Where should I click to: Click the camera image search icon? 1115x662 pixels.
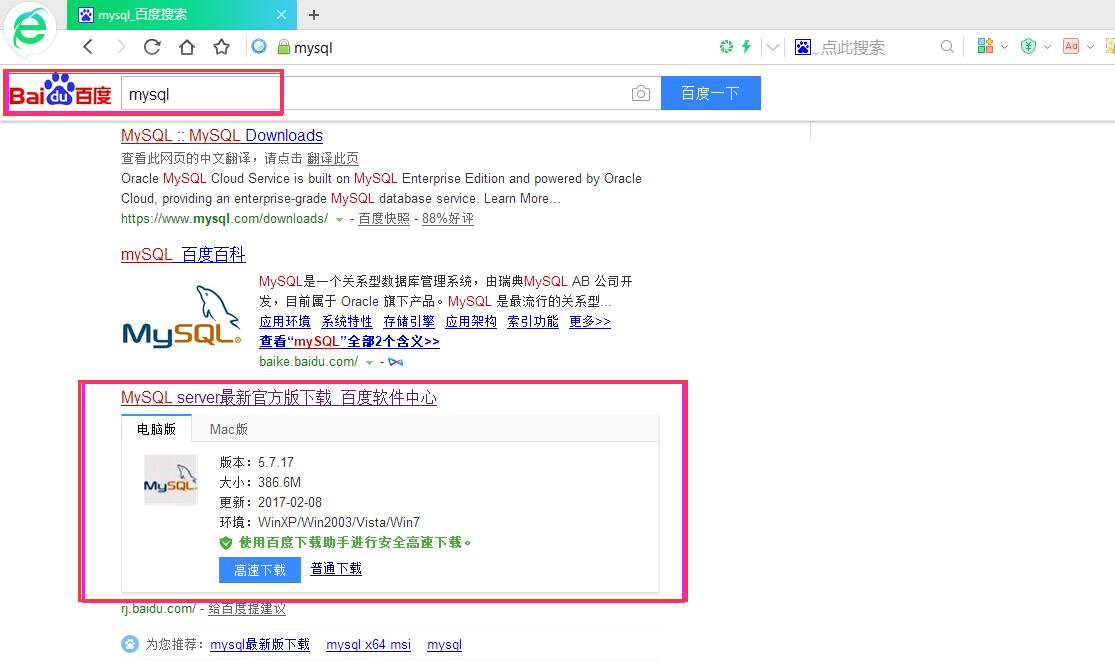641,93
